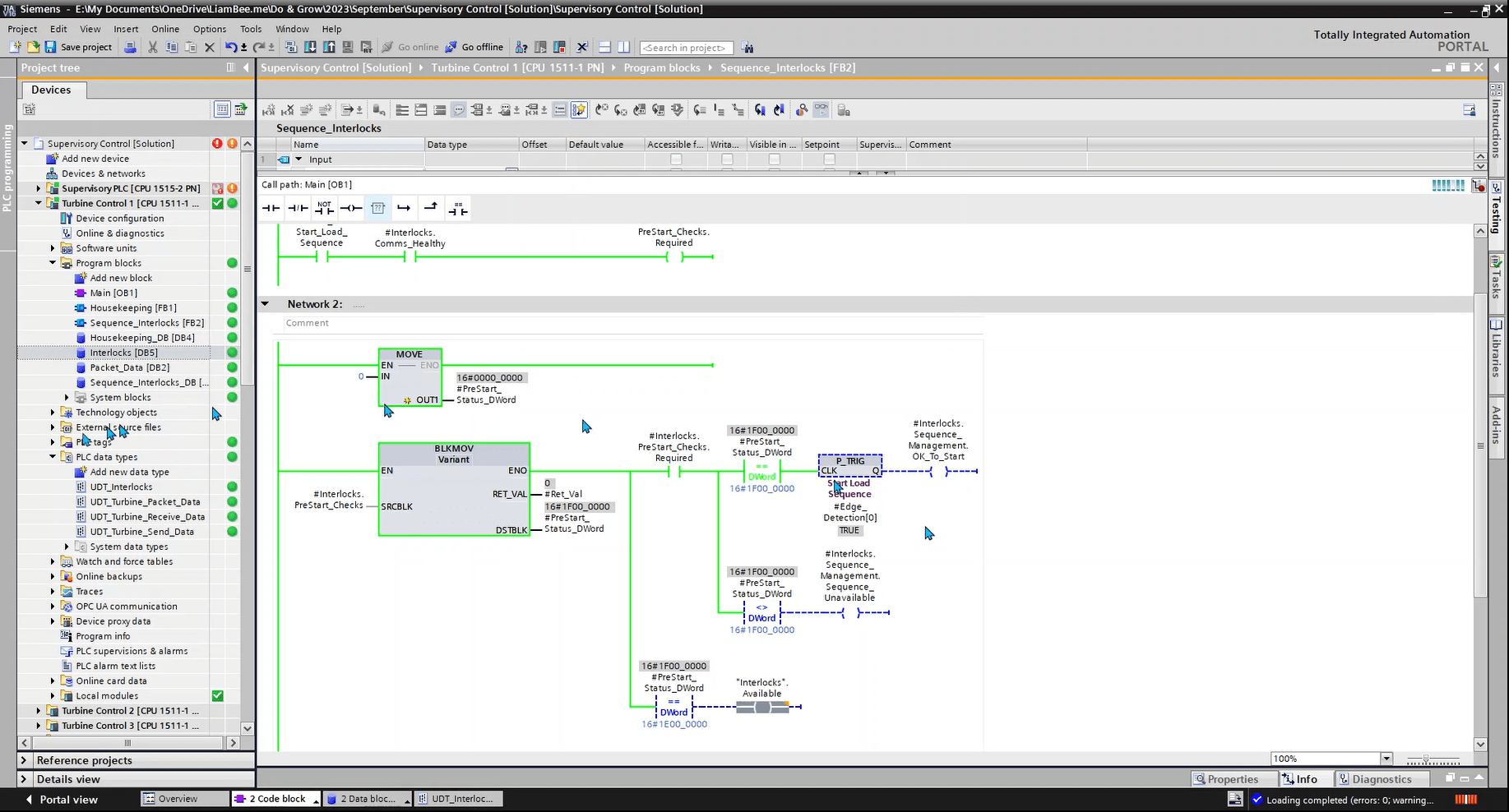Tick the Accessible from HMI checkbox for Input
Image resolution: width=1509 pixels, height=812 pixels.
click(676, 159)
